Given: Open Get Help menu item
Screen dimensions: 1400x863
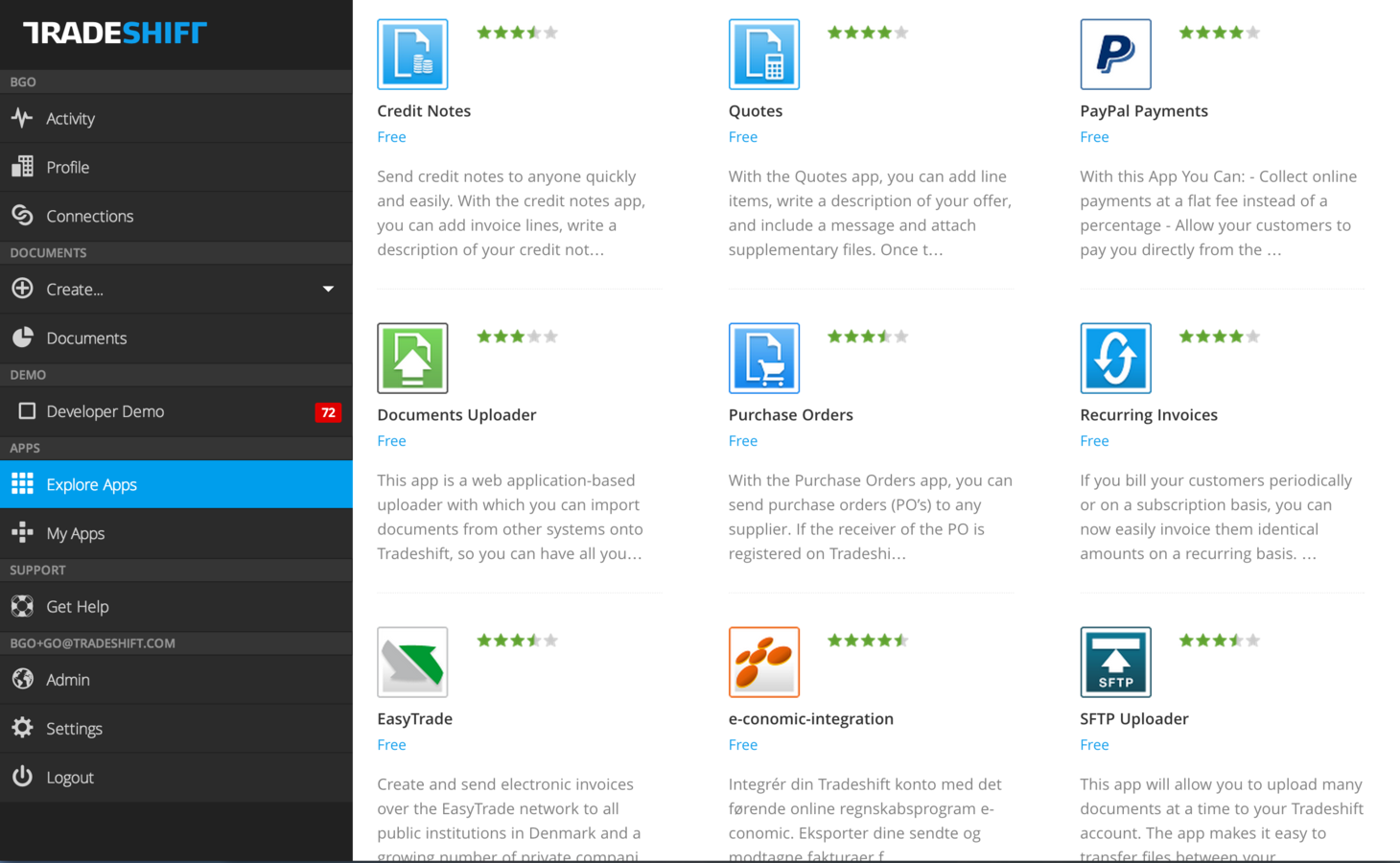Looking at the screenshot, I should point(176,606).
